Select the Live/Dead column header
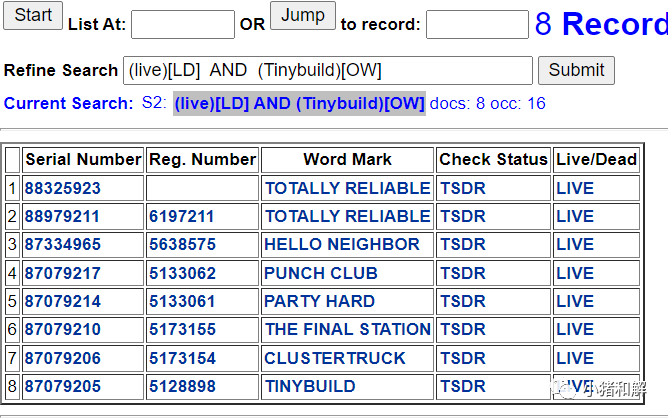This screenshot has height=419, width=668. click(x=596, y=160)
